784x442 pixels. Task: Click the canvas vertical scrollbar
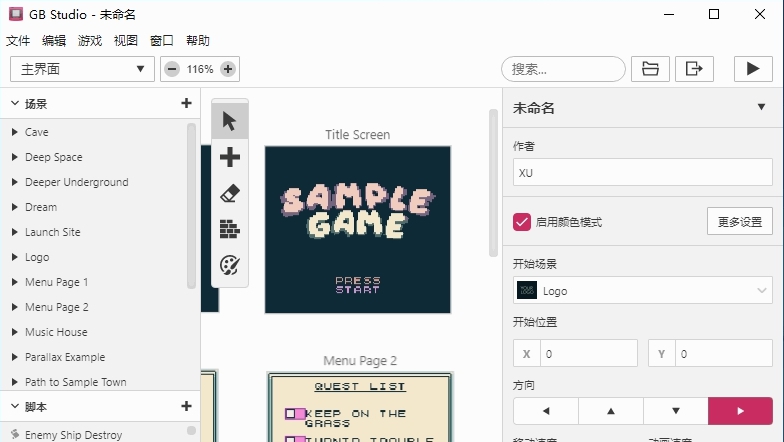click(493, 183)
